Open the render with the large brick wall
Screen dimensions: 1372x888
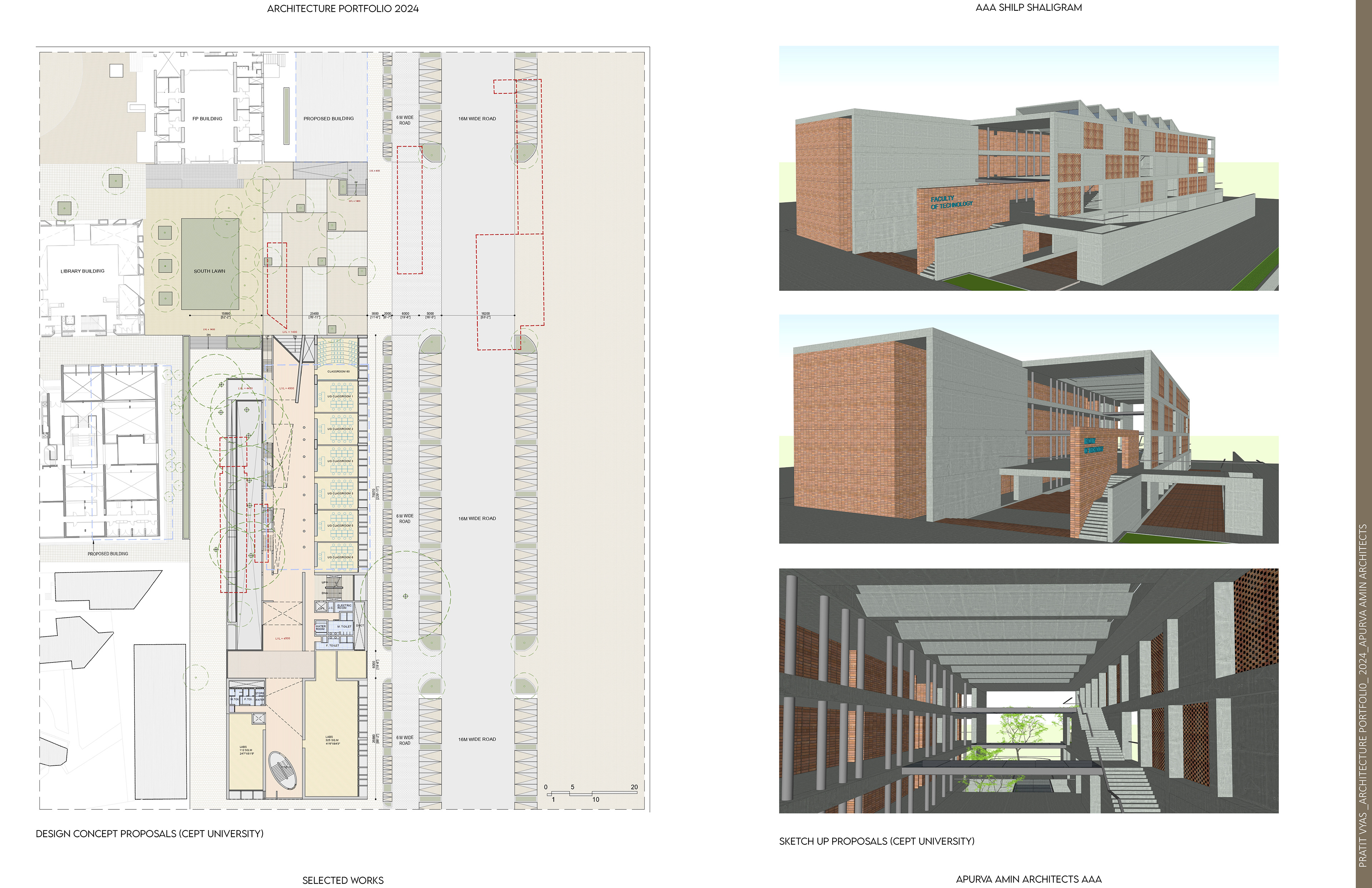[1028, 429]
